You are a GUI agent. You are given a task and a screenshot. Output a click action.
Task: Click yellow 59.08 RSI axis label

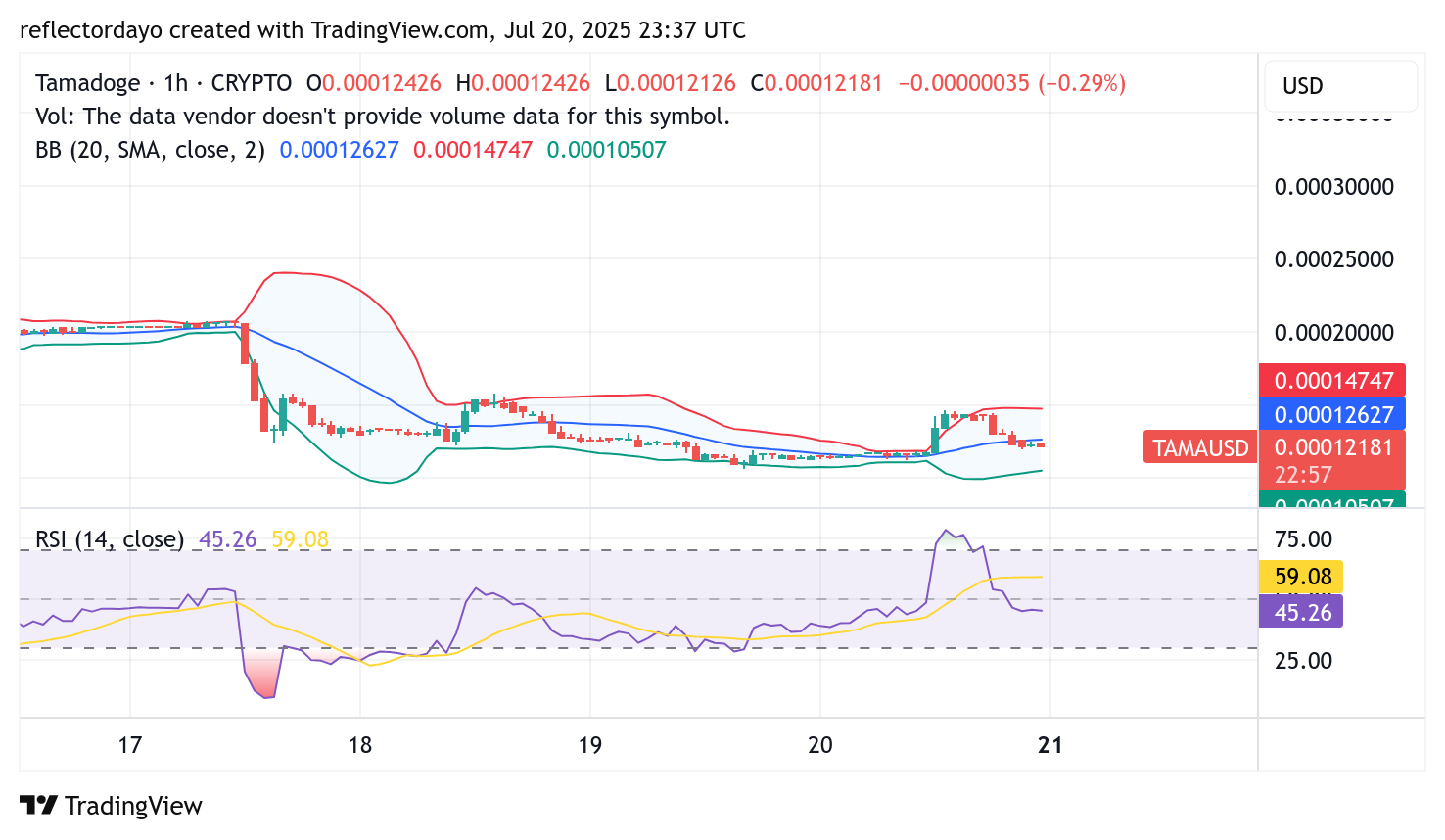point(1301,577)
